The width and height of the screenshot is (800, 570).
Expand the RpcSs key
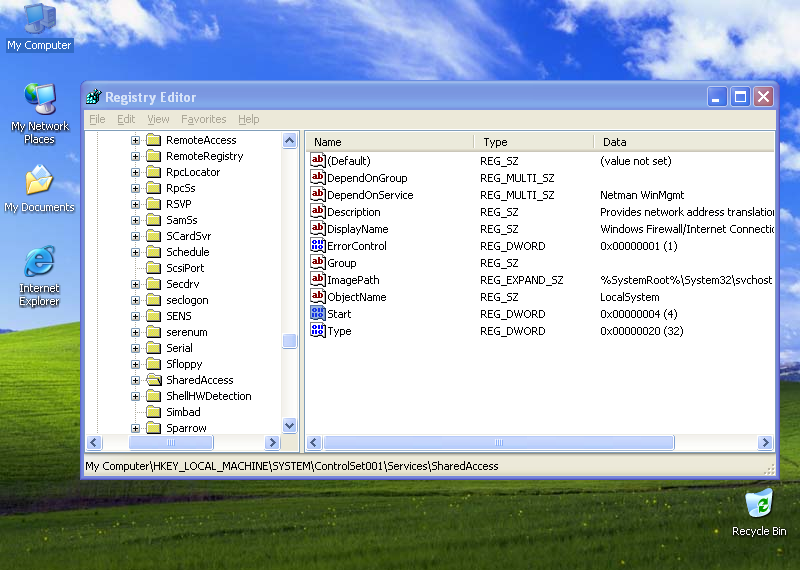pos(135,188)
